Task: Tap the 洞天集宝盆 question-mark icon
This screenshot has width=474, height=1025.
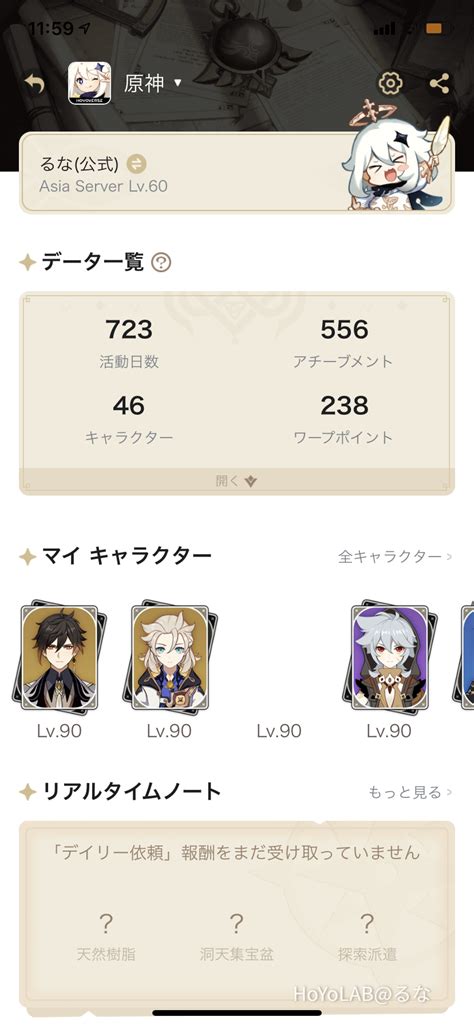Action: [x=236, y=924]
